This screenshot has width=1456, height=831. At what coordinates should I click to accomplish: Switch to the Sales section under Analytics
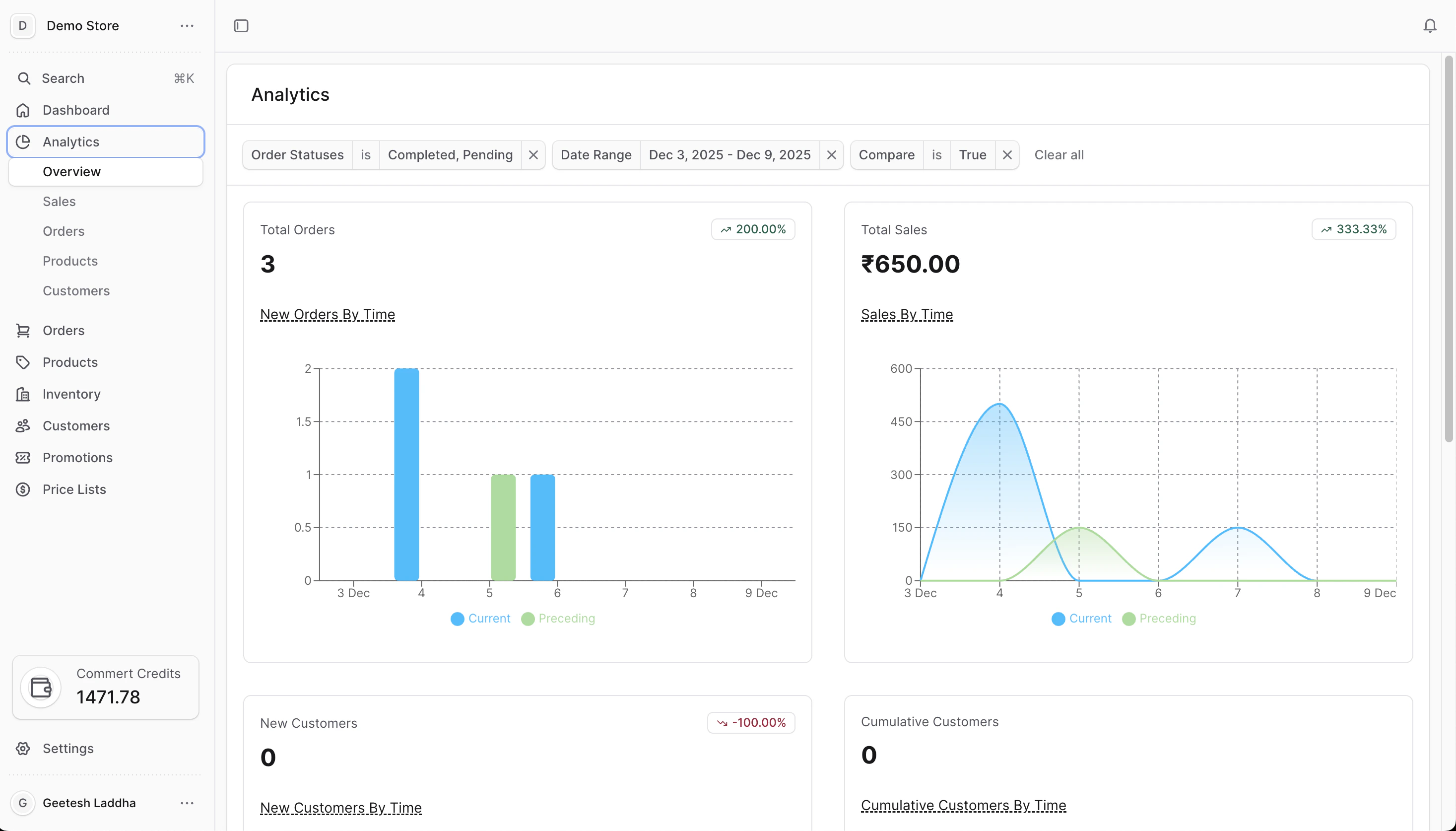click(59, 201)
